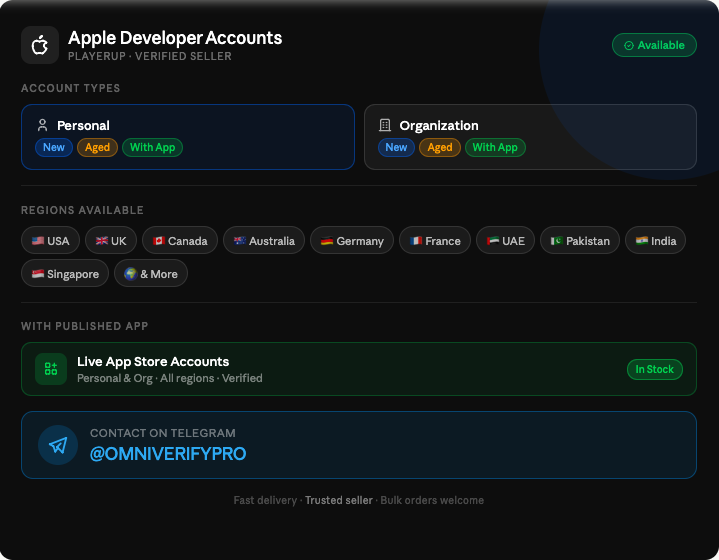Click the Germany flag icon
719x560 pixels.
pyautogui.click(x=327, y=241)
